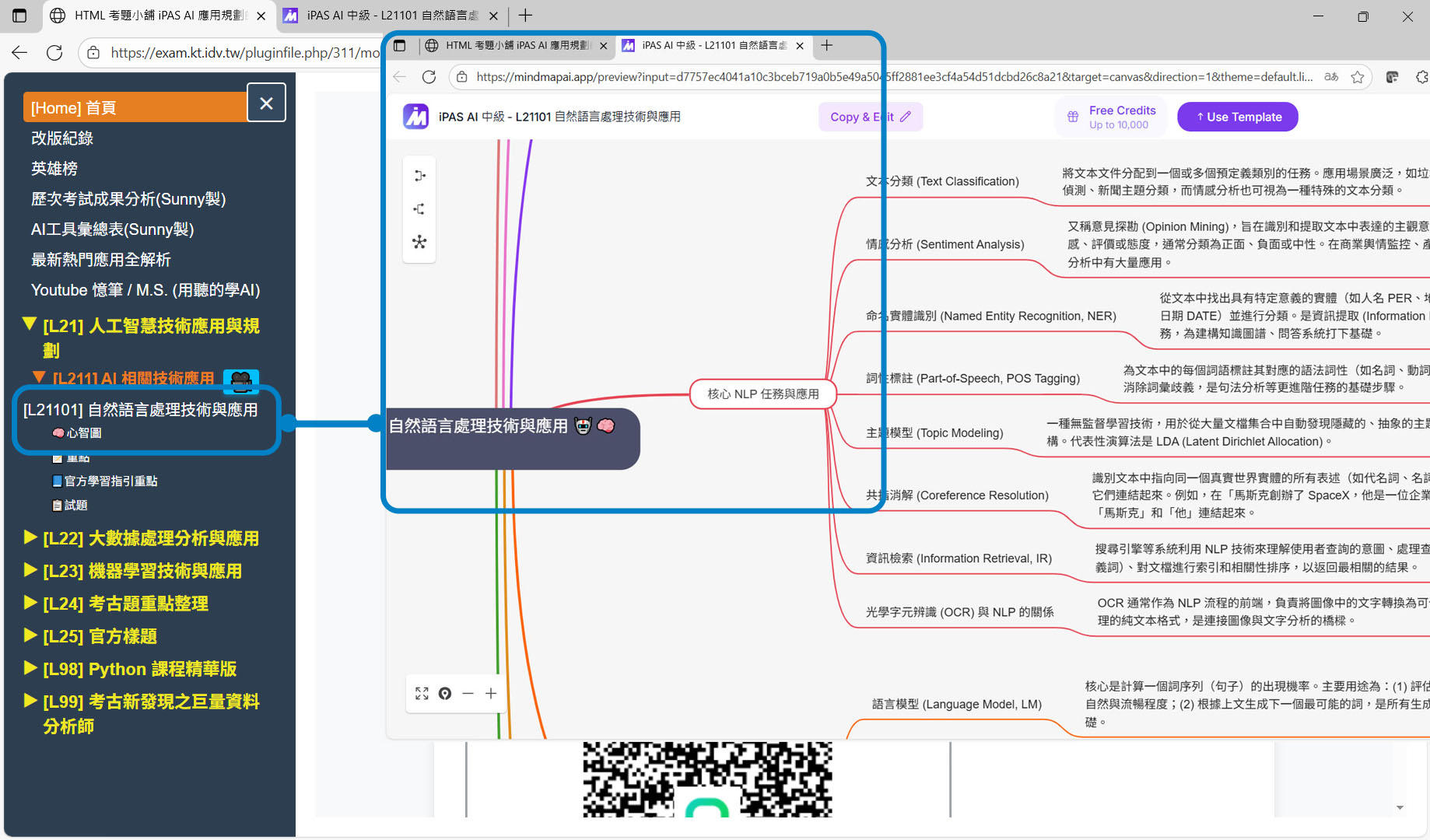Click the top layout icon in mind map toolbar

(x=419, y=176)
